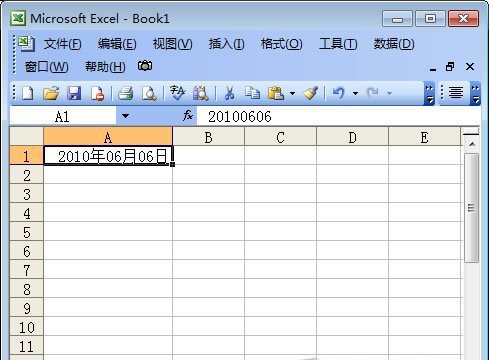The image size is (489, 360).
Task: Run the spelling check icon
Action: click(177, 93)
